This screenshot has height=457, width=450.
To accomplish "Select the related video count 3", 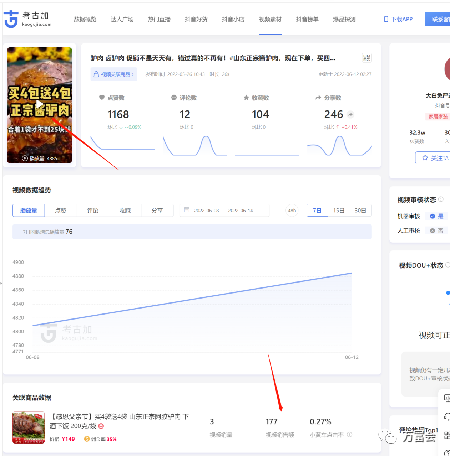I will [x=212, y=422].
